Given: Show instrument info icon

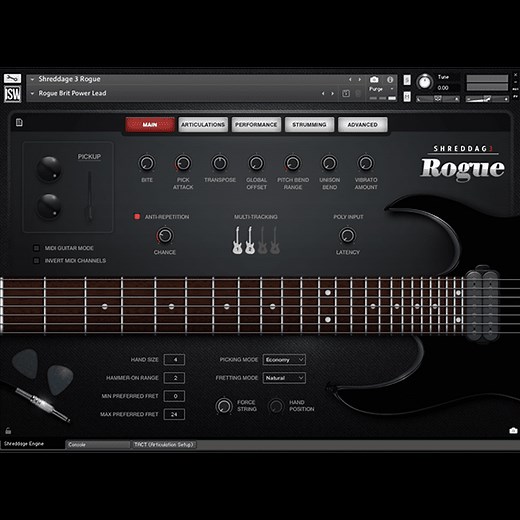Looking at the screenshot, I should 390,80.
